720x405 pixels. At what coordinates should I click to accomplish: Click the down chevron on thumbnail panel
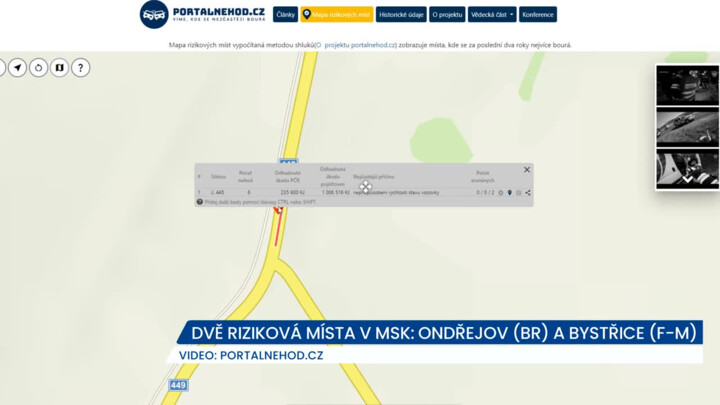click(x=687, y=180)
